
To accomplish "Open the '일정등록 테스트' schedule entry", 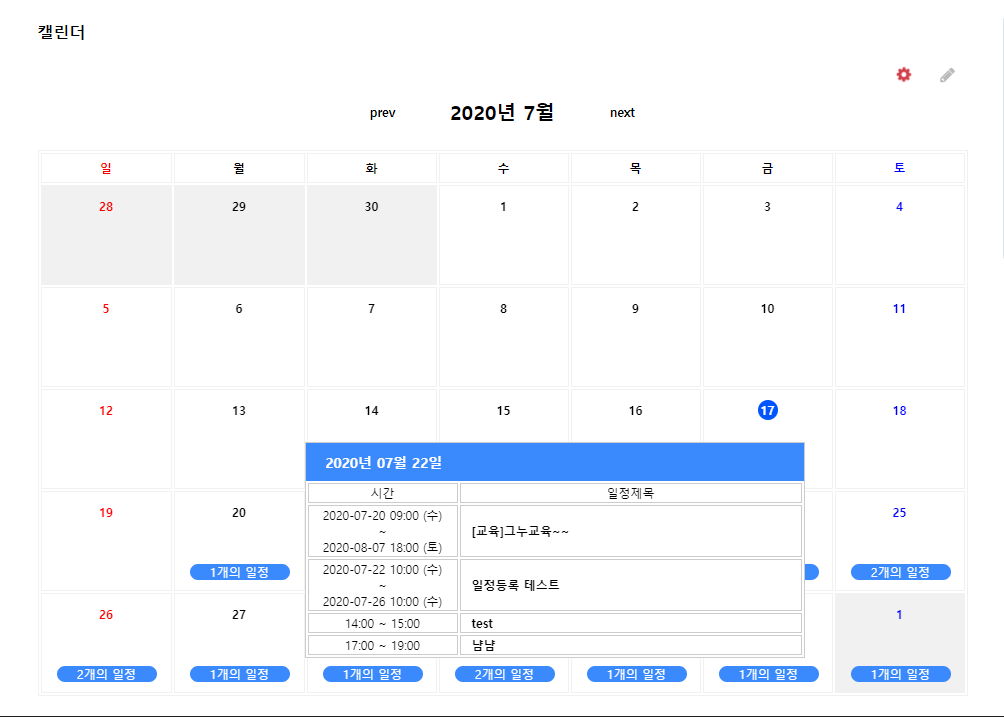I will pyautogui.click(x=515, y=585).
